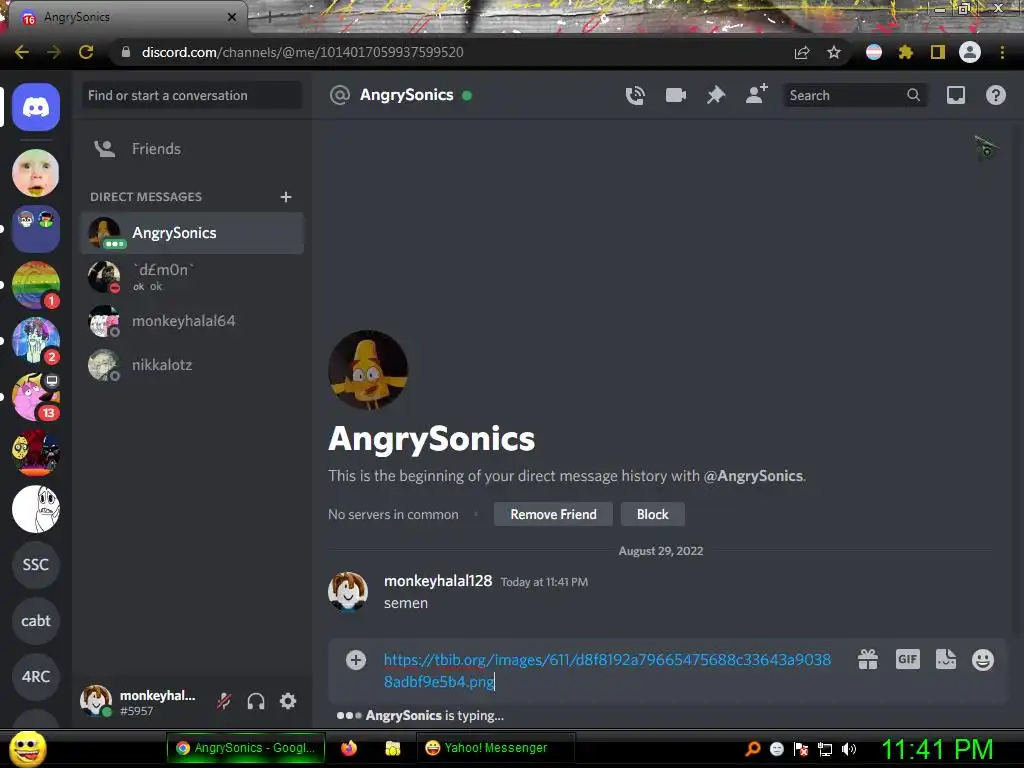Click the Remove Friend button

(553, 514)
